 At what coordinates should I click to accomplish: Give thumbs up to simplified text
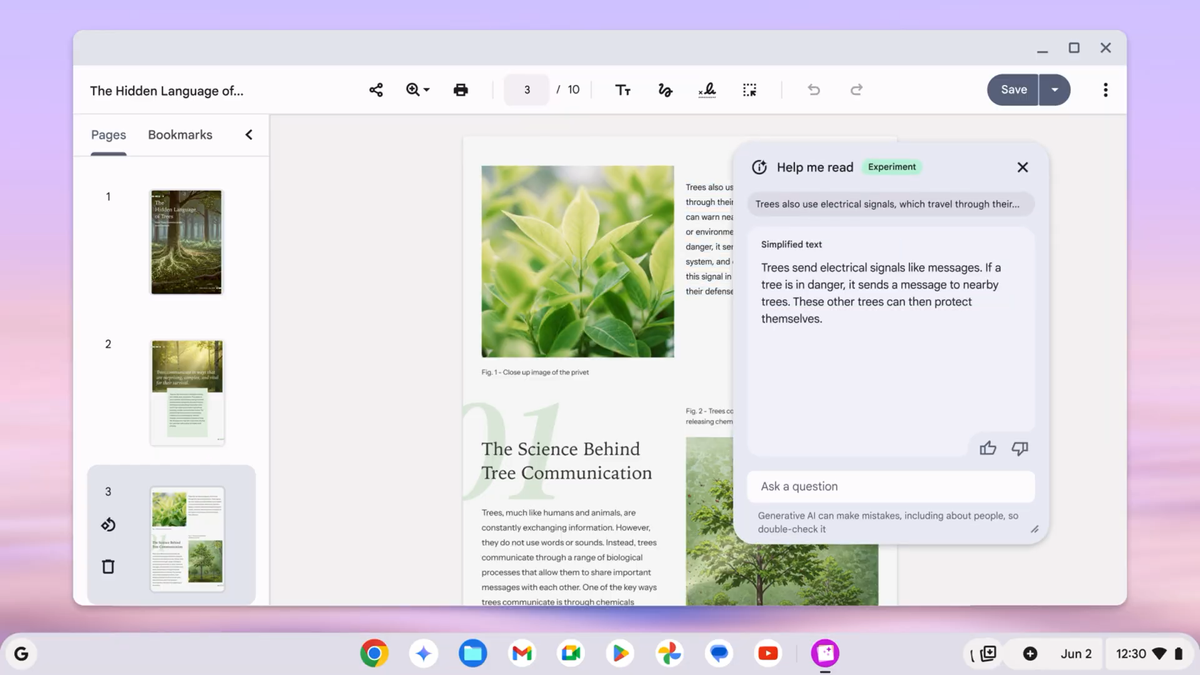tap(988, 448)
